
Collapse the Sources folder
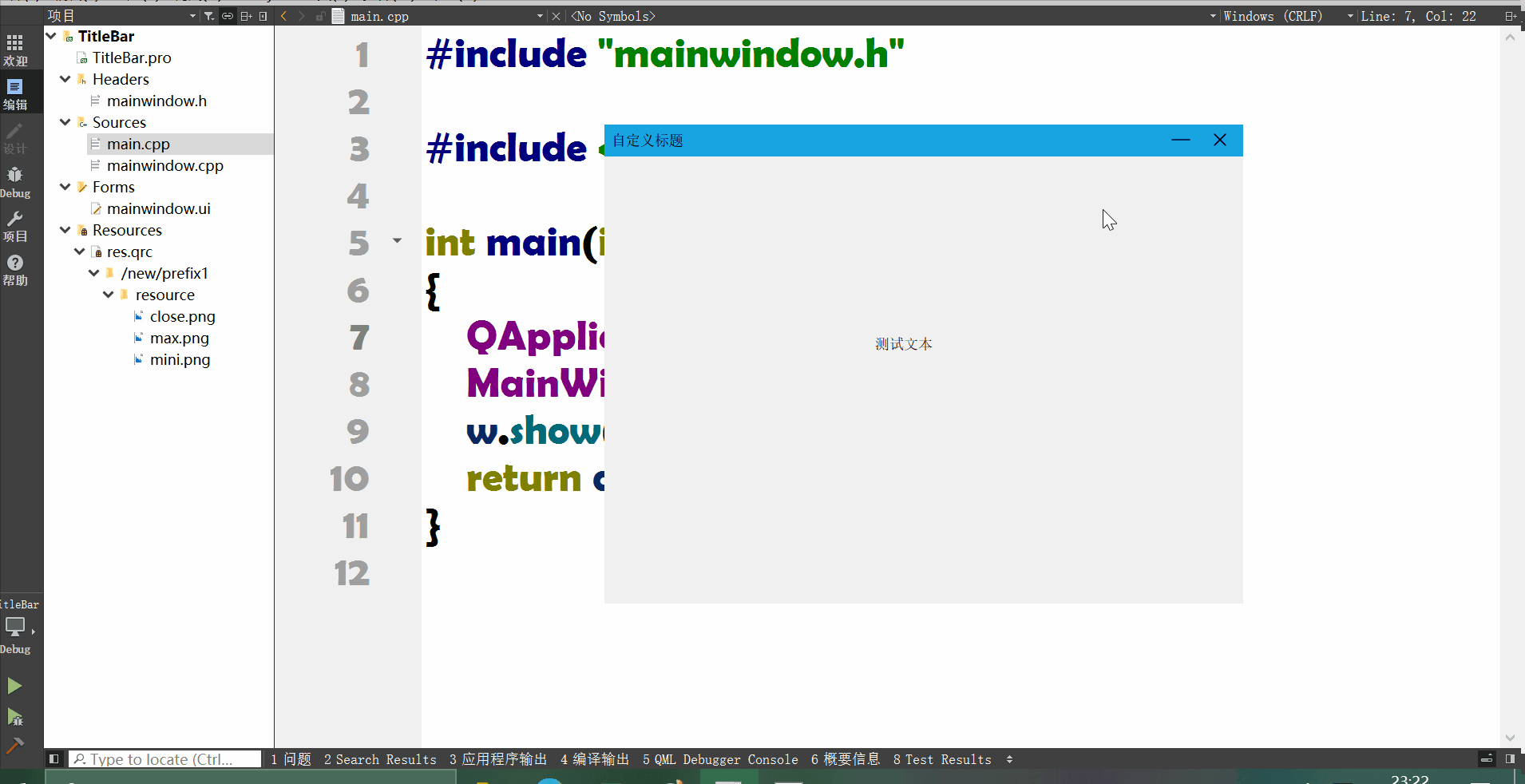tap(65, 122)
